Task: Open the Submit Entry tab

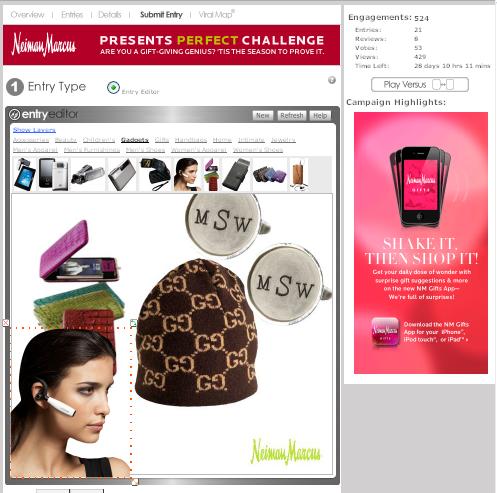Action: [x=161, y=15]
